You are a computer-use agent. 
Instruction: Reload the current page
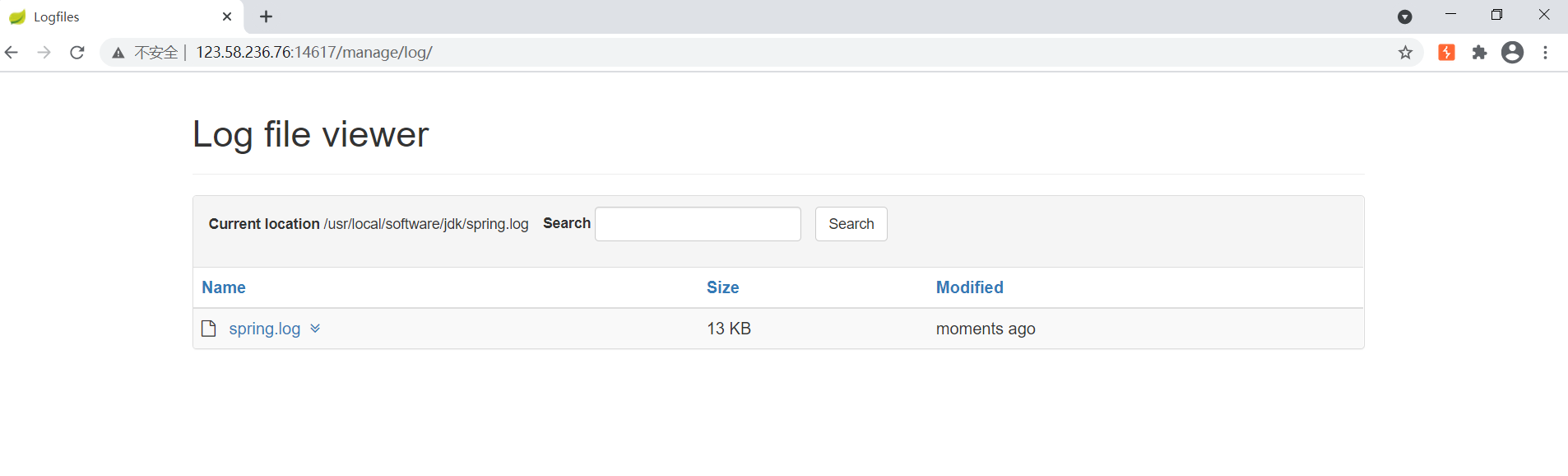click(77, 53)
